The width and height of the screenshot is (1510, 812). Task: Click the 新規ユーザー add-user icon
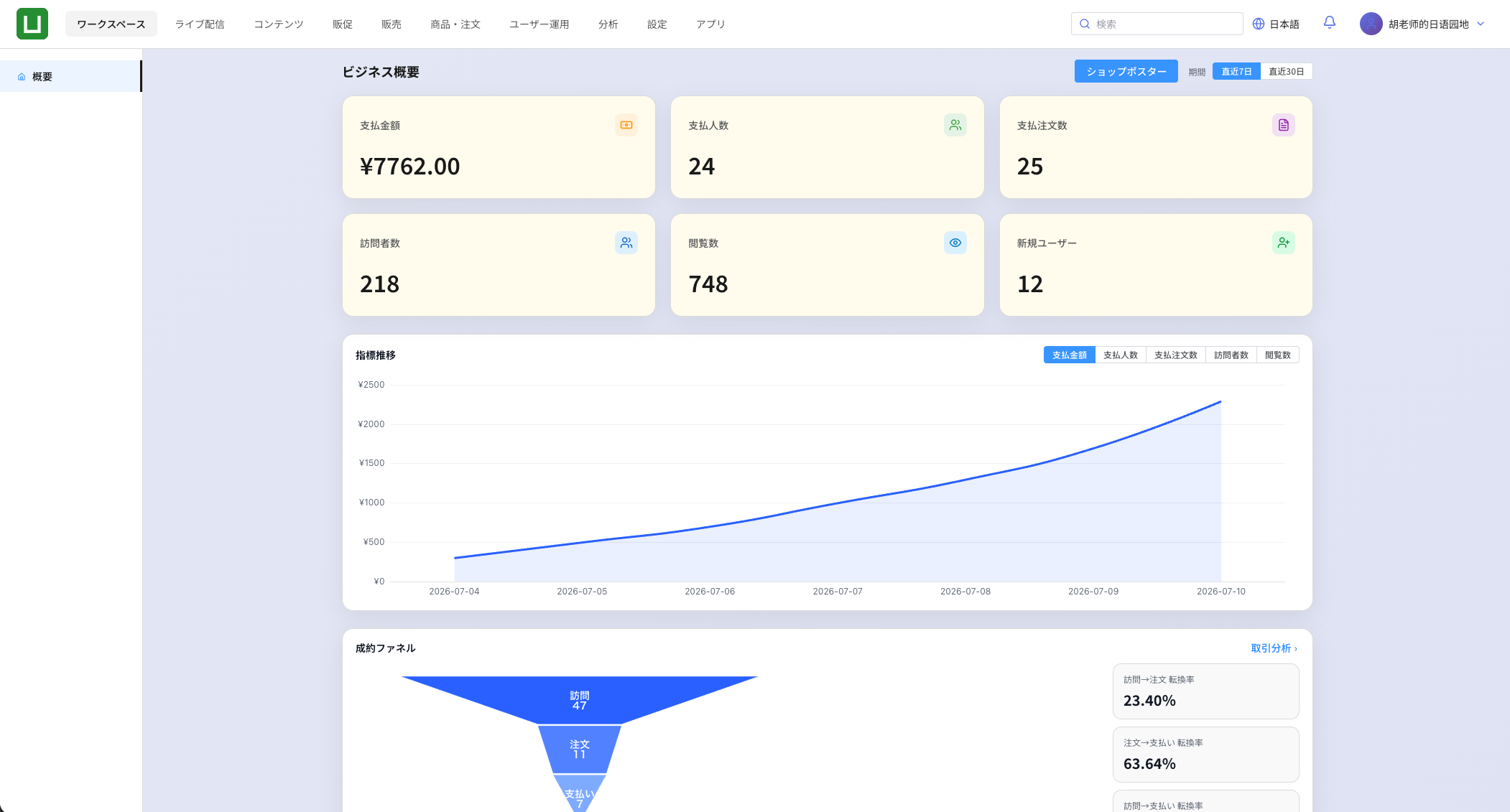1284,243
